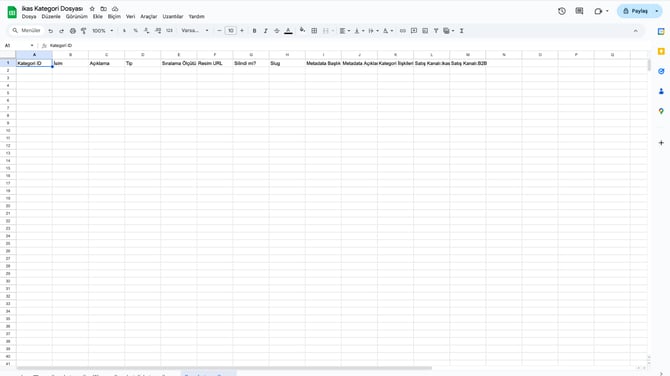Click the undo icon in toolbar
This screenshot has width=670, height=376.
coord(50,31)
